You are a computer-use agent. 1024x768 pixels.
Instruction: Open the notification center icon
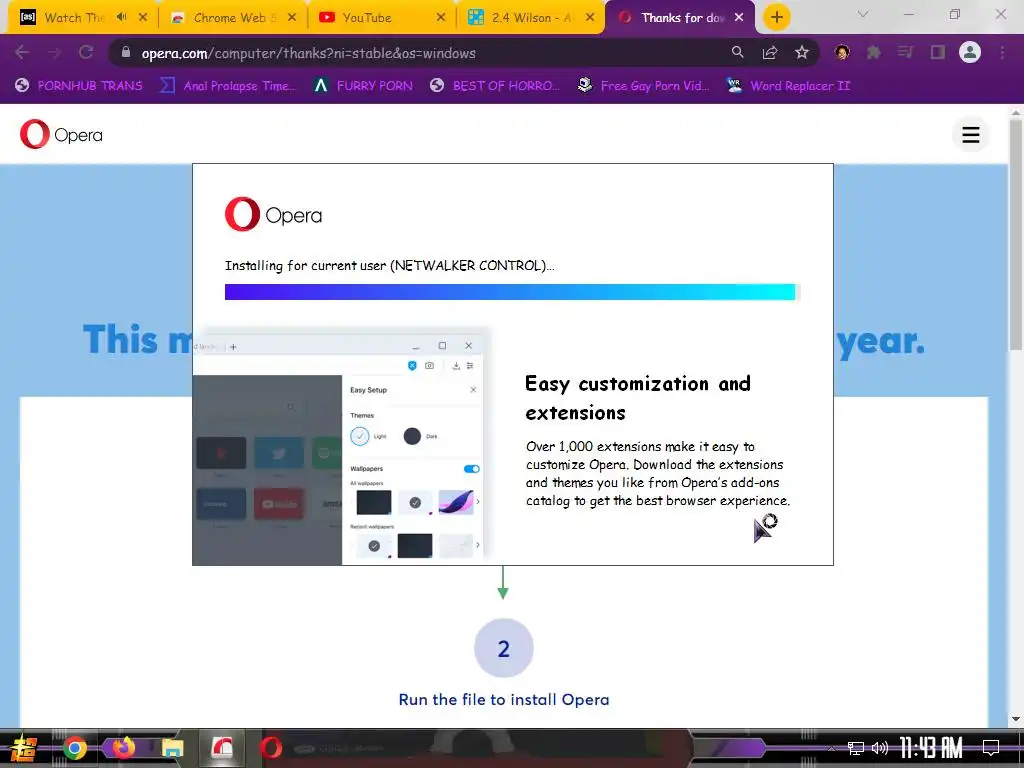pos(991,748)
